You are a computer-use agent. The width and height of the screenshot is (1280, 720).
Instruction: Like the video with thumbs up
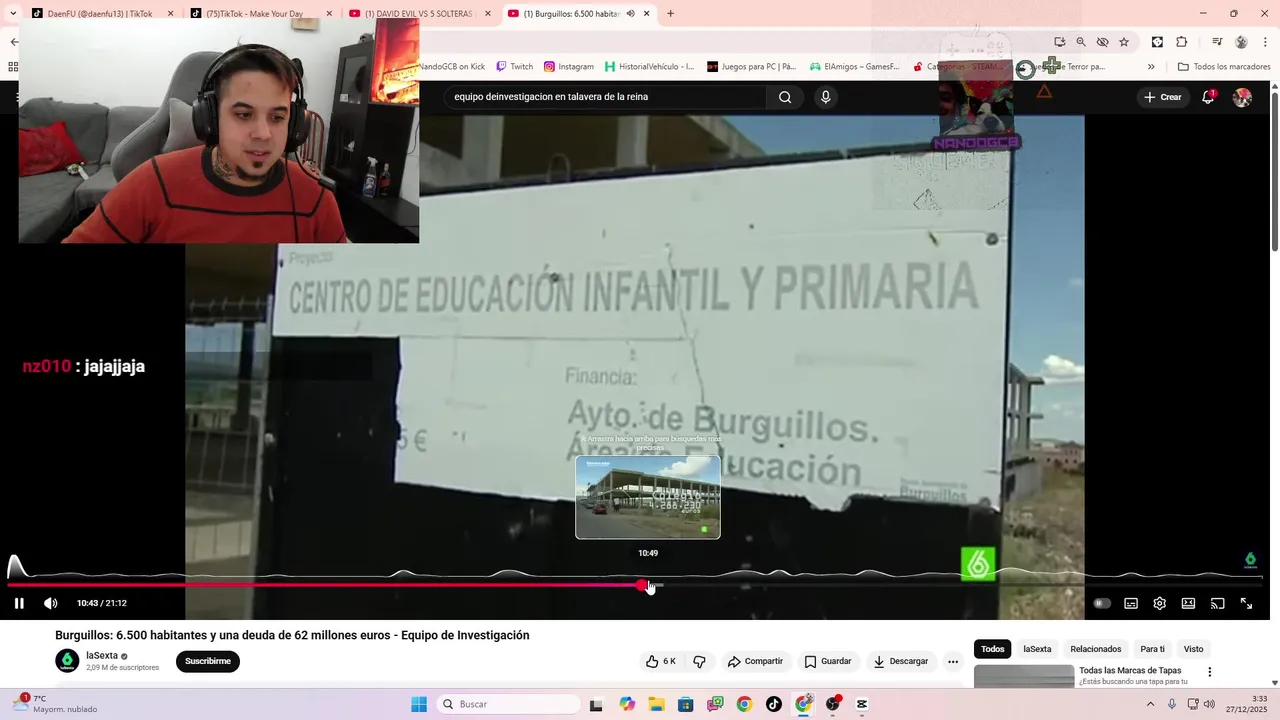pos(661,661)
